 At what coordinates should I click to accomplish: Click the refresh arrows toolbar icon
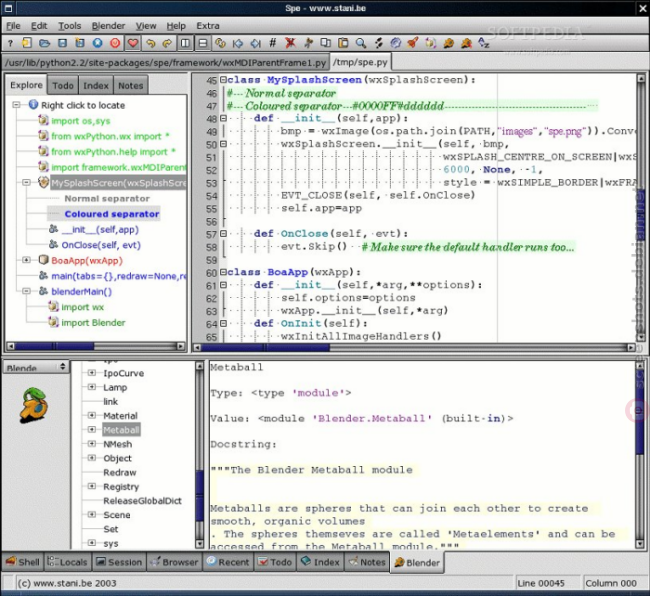click(x=221, y=43)
